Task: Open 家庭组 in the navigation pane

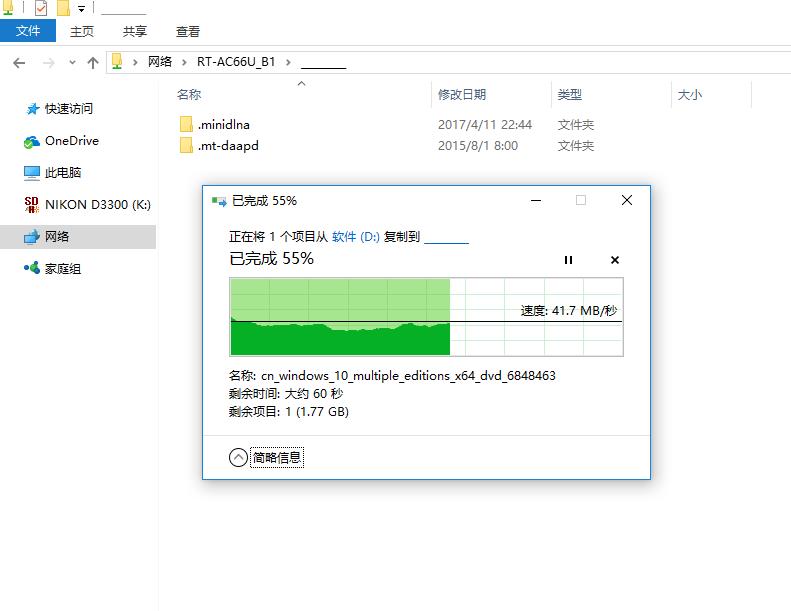Action: pyautogui.click(x=63, y=268)
